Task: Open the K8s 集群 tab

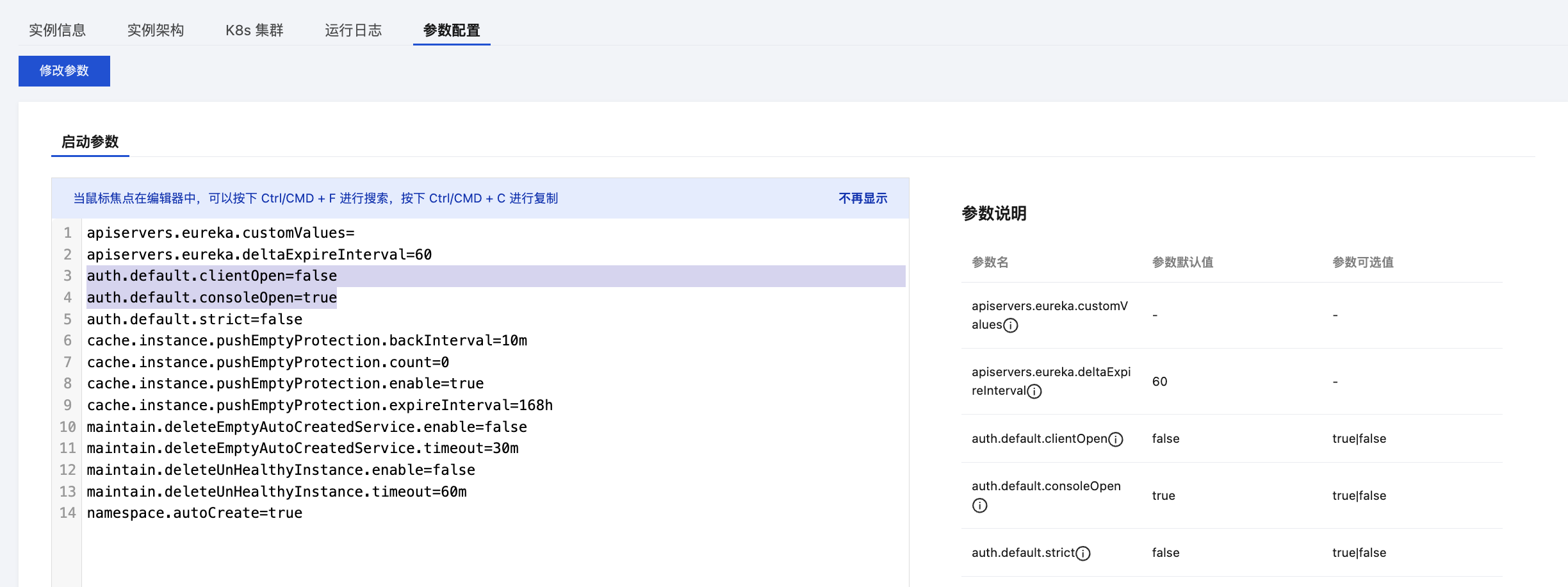Action: [254, 30]
